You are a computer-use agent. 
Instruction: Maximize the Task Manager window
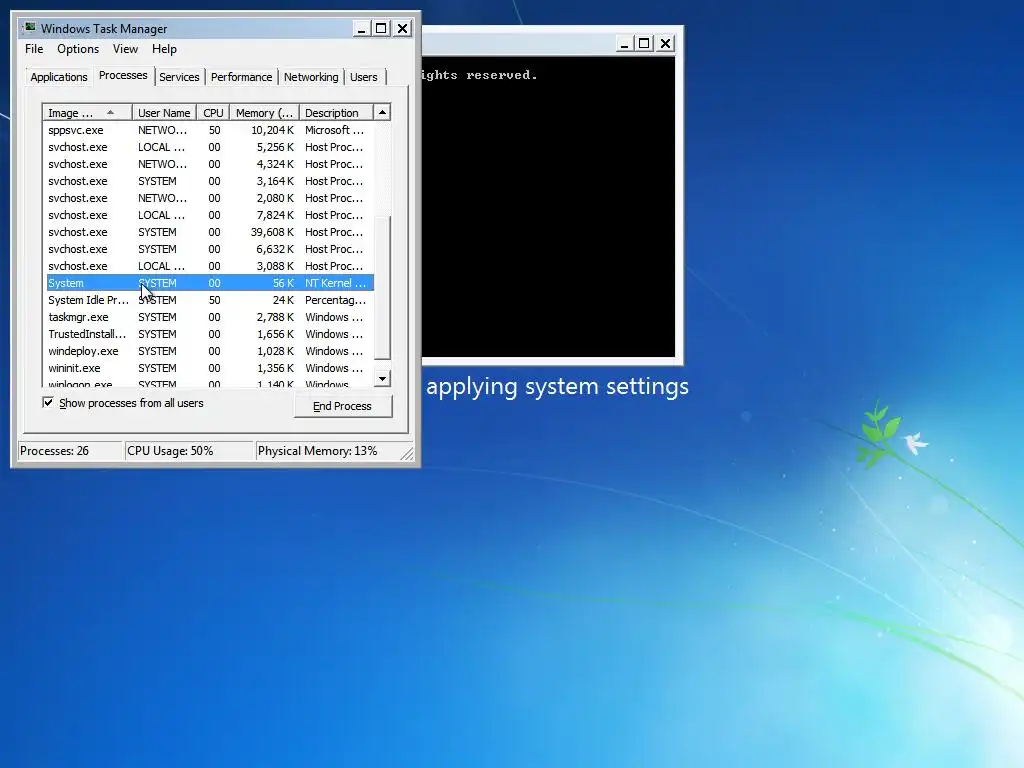pyautogui.click(x=381, y=29)
